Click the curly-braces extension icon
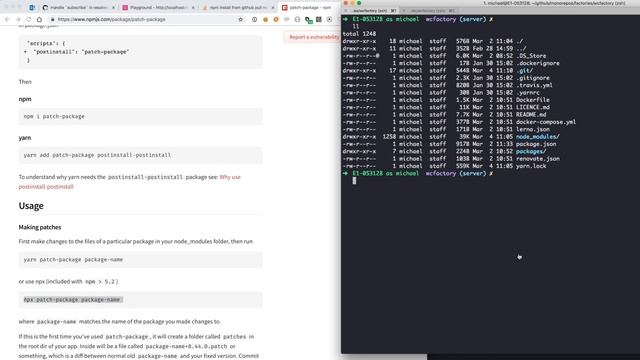 pyautogui.click(x=297, y=19)
